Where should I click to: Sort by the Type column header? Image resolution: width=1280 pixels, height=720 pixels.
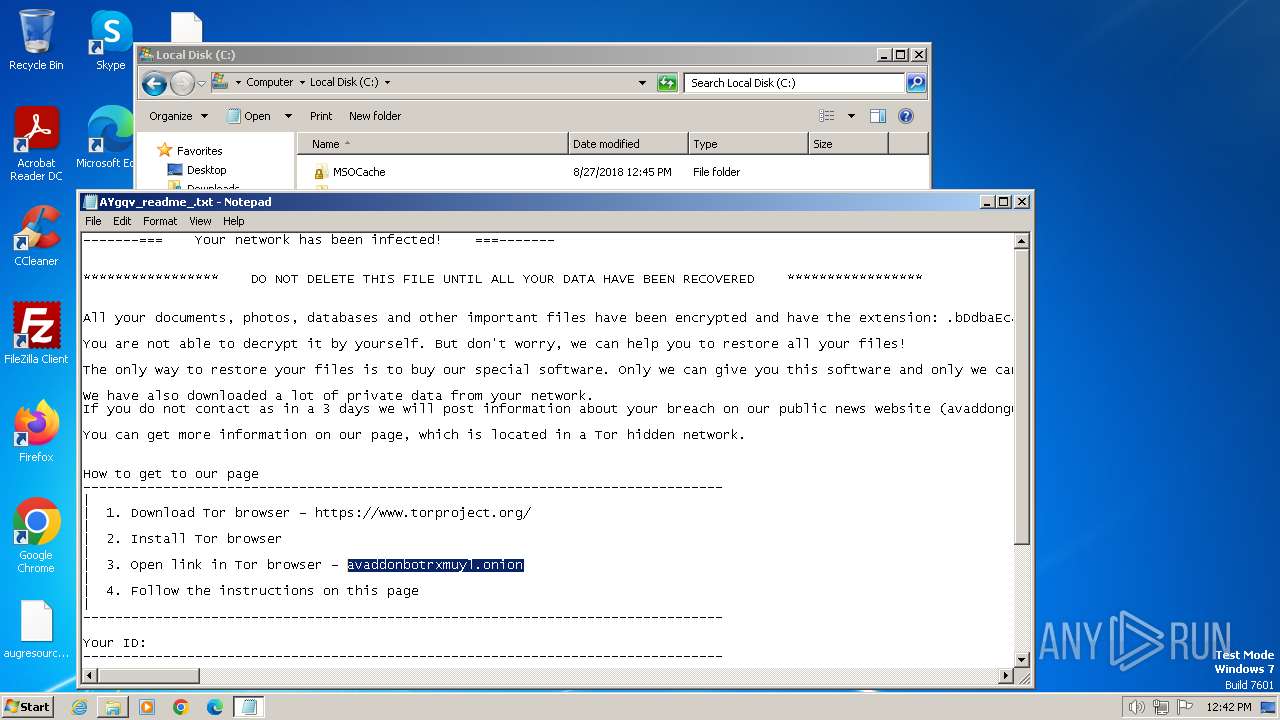(x=748, y=144)
